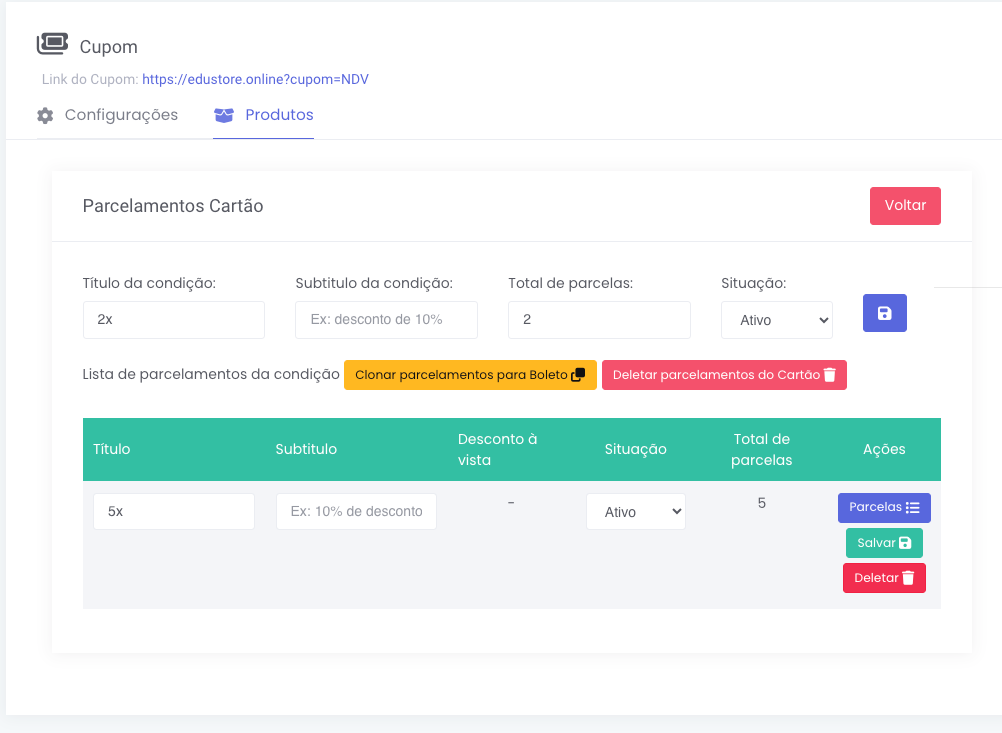The height and width of the screenshot is (733, 1002).
Task: Click the Produtos box icon
Action: pyautogui.click(x=224, y=115)
